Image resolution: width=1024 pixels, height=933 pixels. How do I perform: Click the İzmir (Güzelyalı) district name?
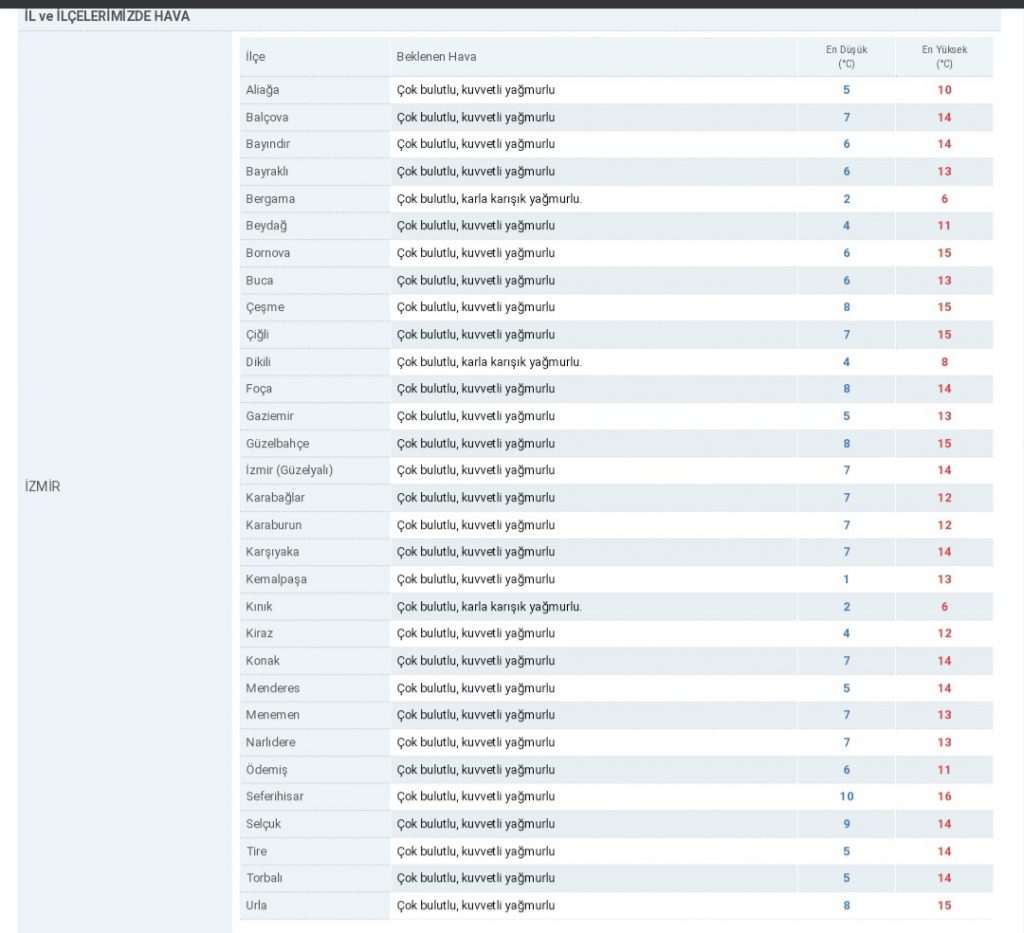click(289, 471)
